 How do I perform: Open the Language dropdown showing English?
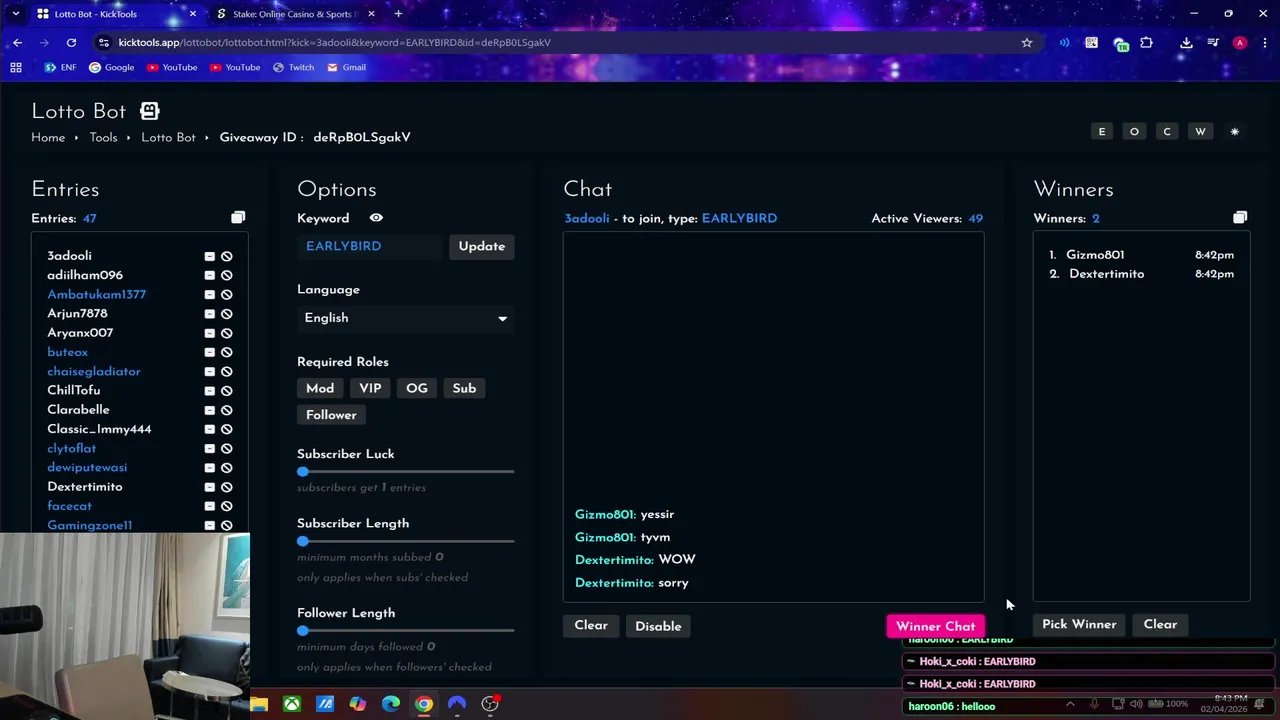tap(406, 318)
